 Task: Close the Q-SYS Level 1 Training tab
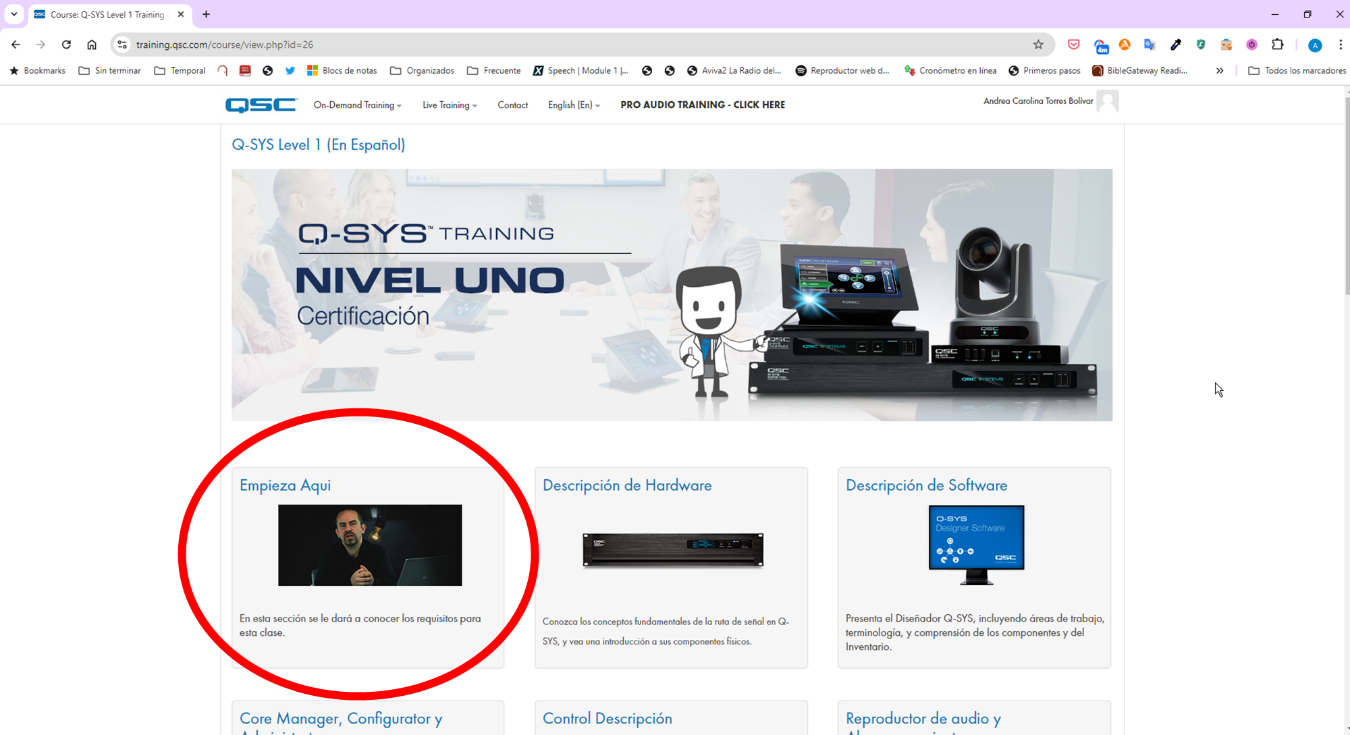click(180, 14)
